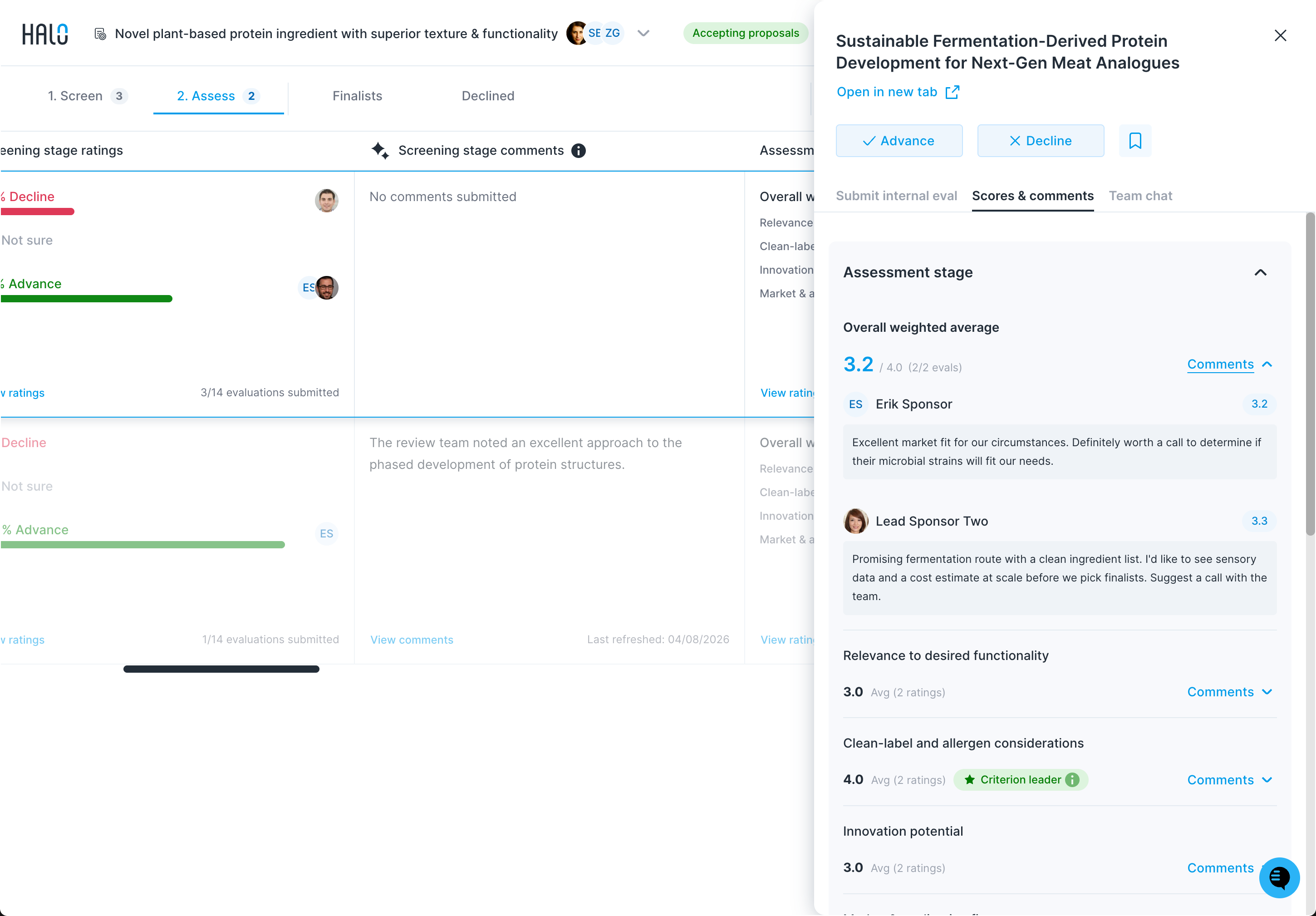Open the Team chat tab
This screenshot has height=916, width=1316.
click(1140, 196)
